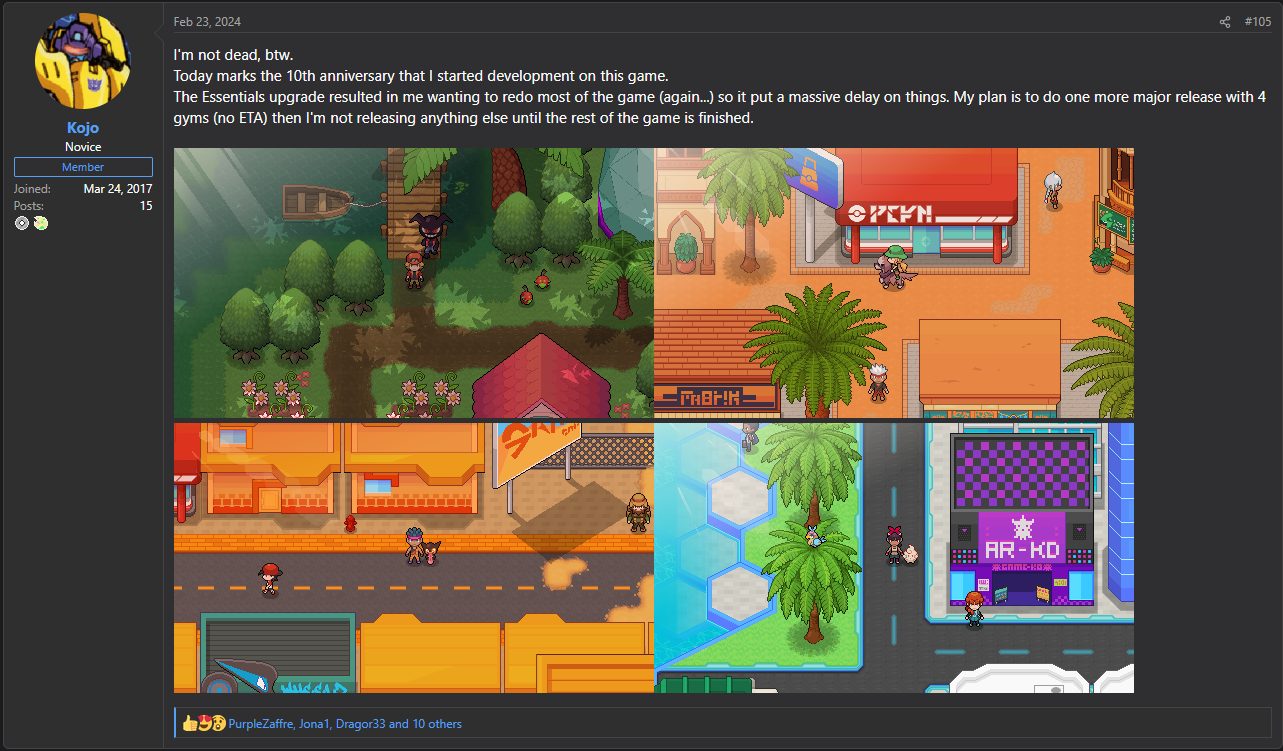Viewport: 1283px width, 751px height.
Task: Click the yellow palette badge under Posts
Action: point(40,223)
